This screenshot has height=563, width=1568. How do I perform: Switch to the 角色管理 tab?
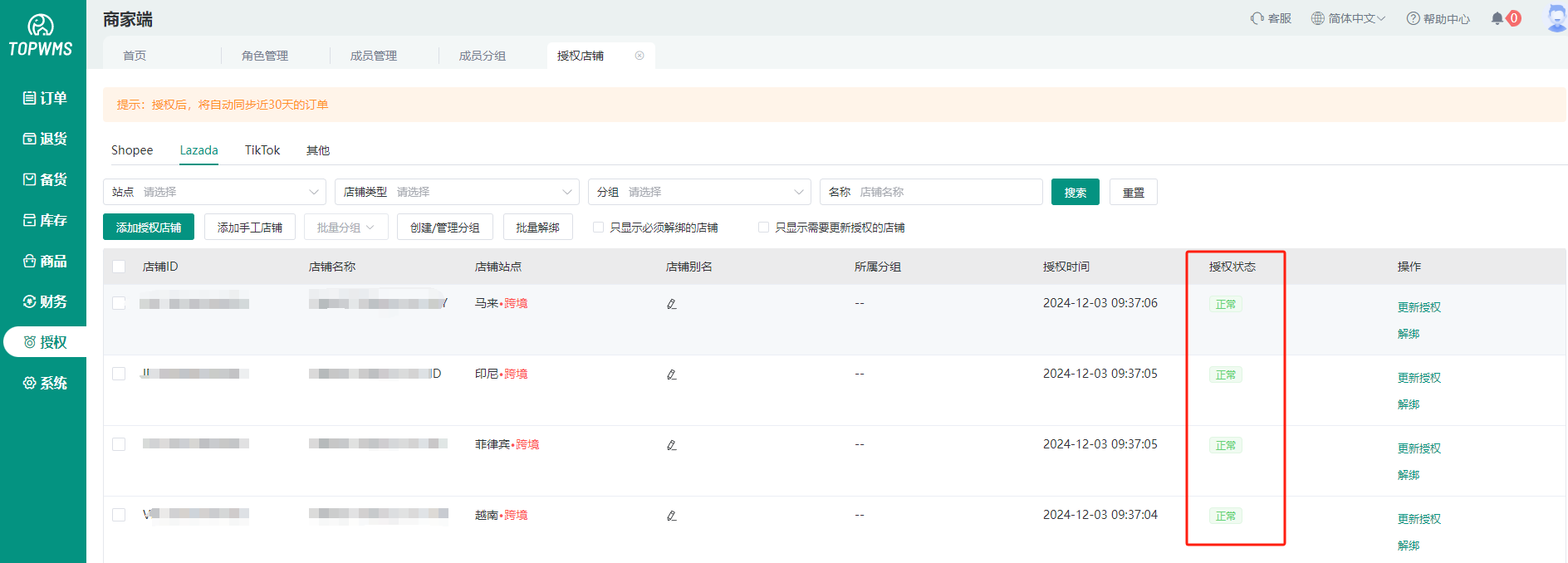[x=265, y=56]
